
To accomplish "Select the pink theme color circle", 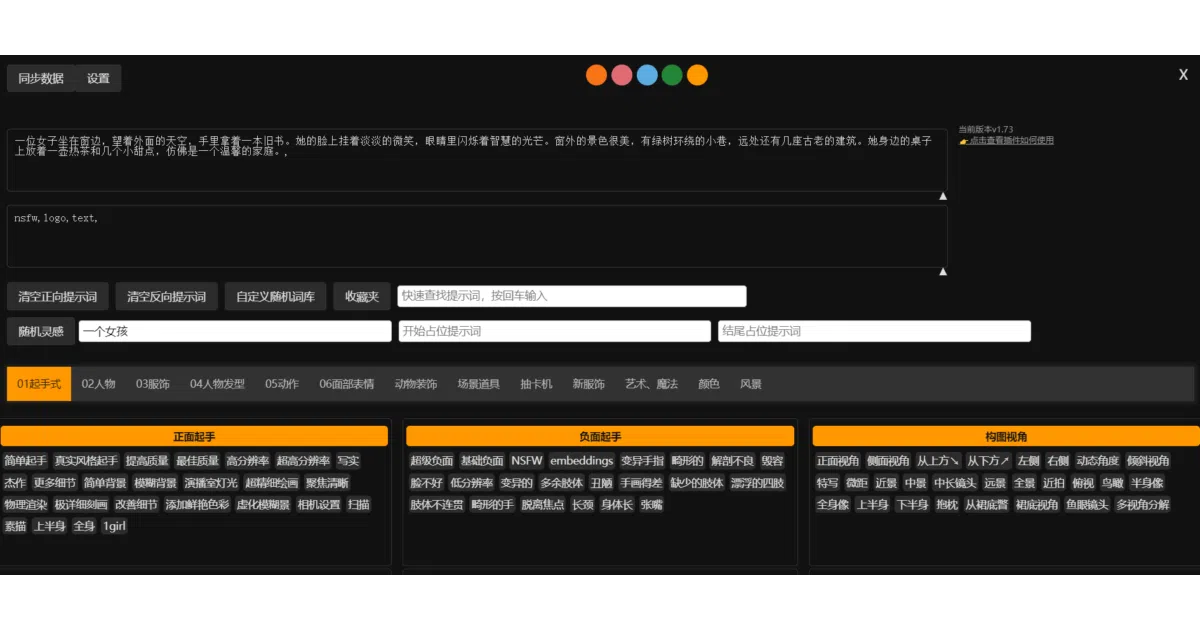I will [622, 75].
